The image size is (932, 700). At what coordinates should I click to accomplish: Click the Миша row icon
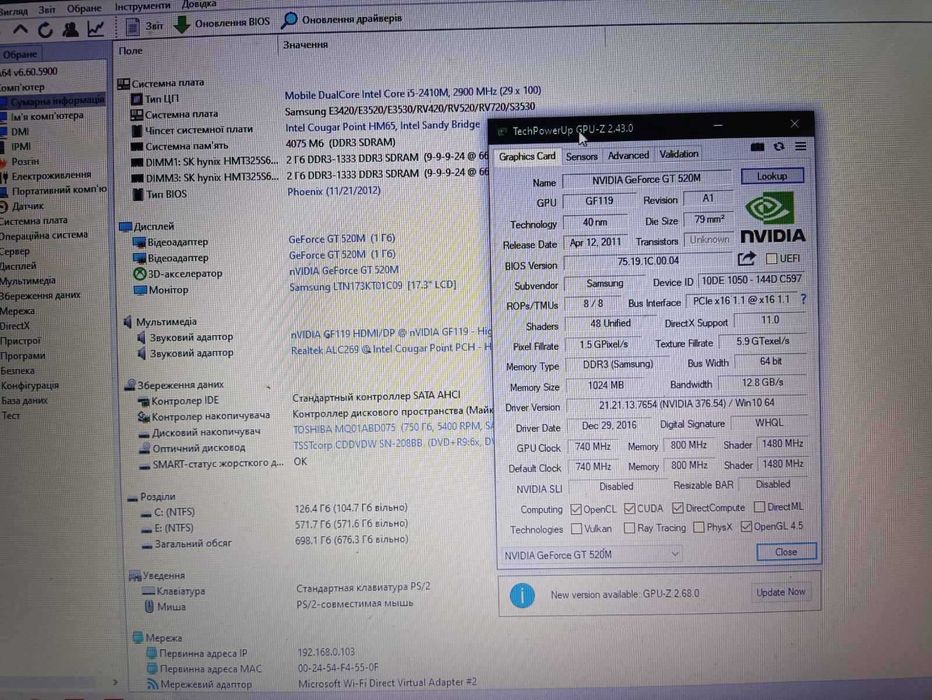pyautogui.click(x=149, y=607)
